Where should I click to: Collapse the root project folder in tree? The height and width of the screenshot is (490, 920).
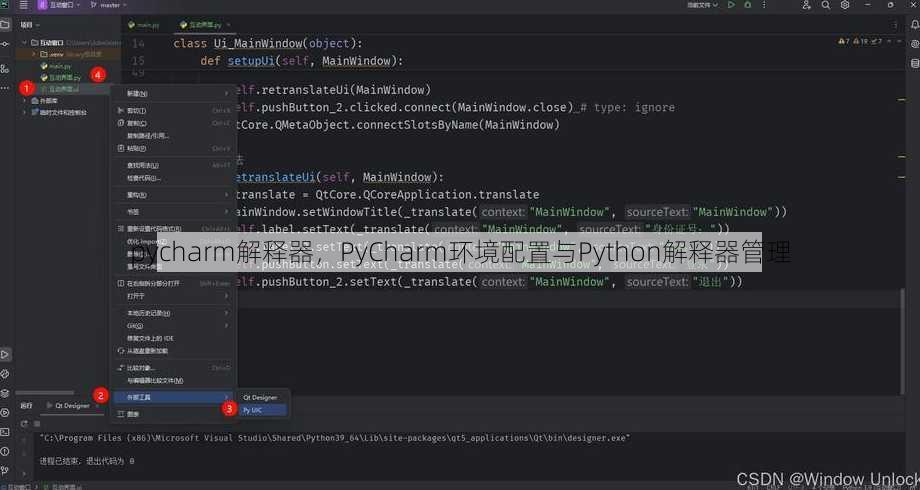pos(25,43)
